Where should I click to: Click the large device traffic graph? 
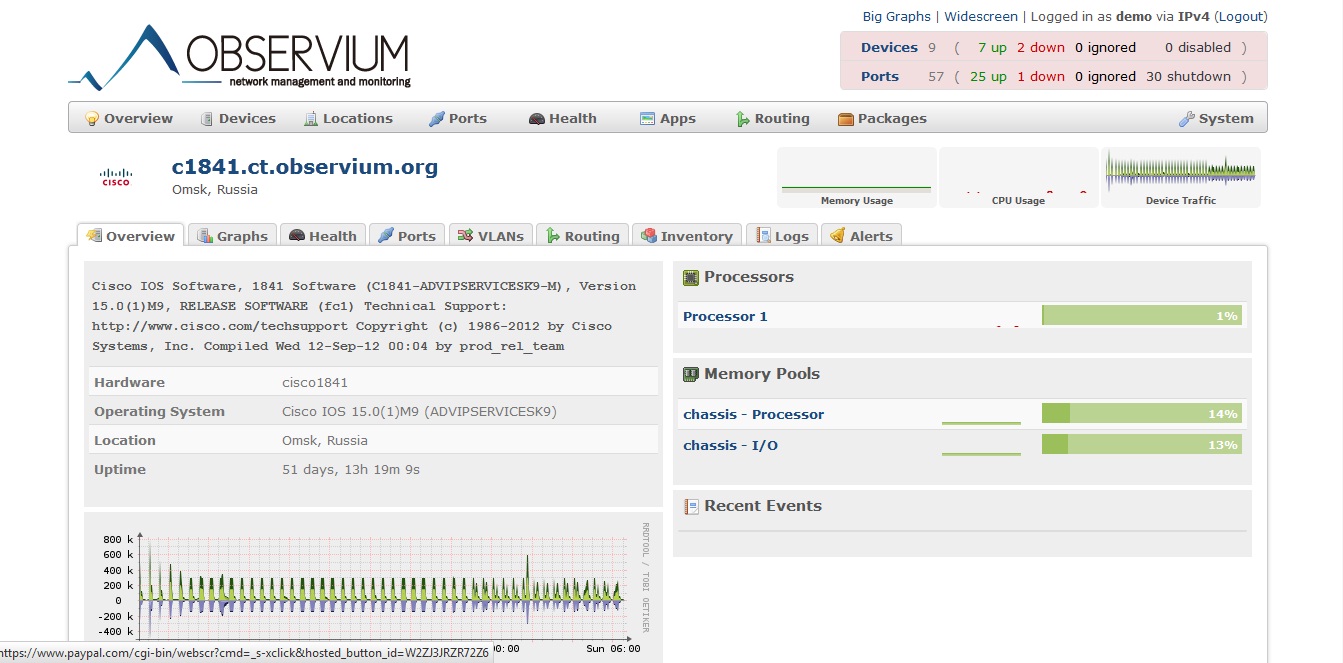pyautogui.click(x=373, y=588)
